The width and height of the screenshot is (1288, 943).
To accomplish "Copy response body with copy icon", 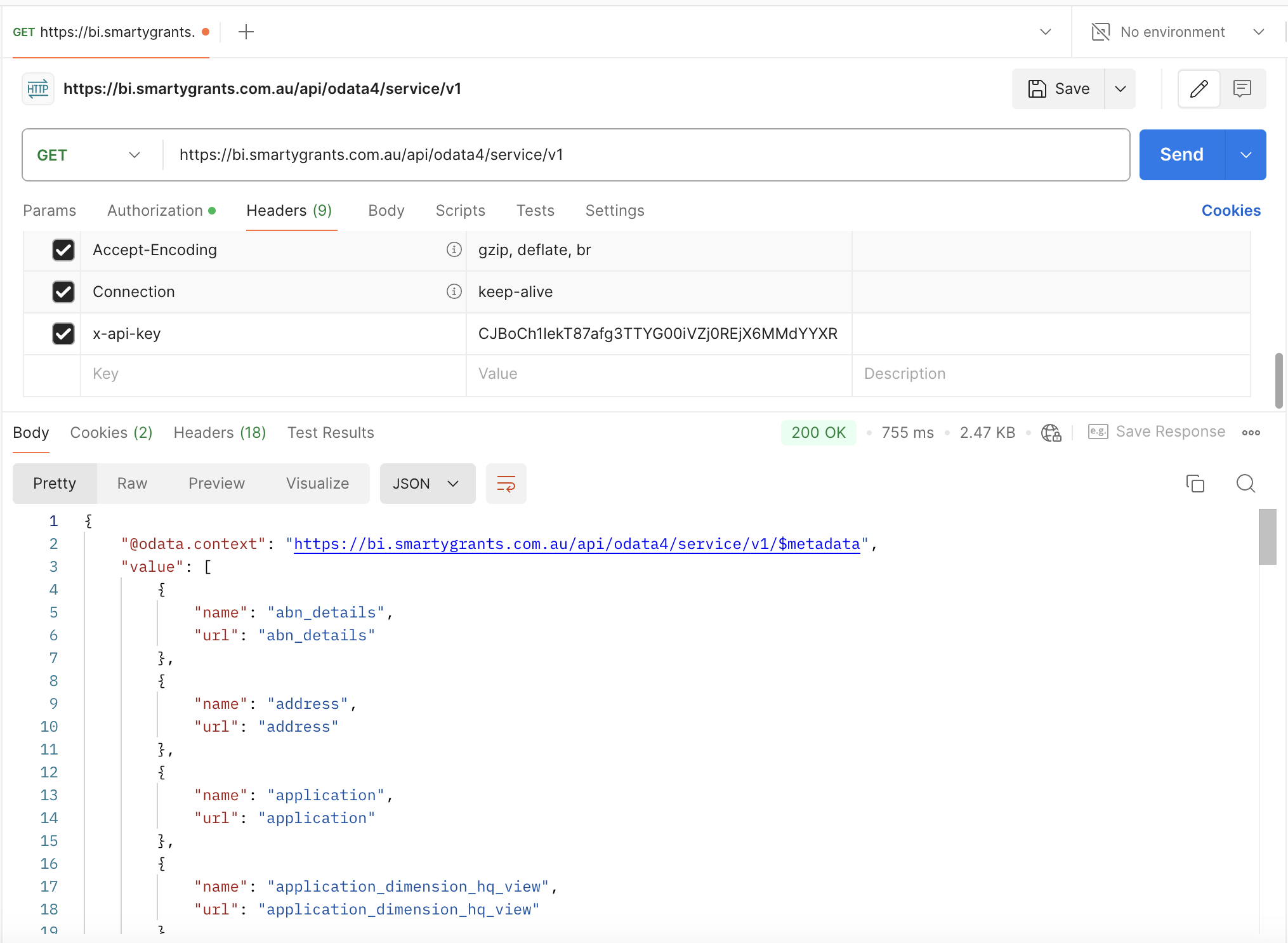I will (x=1195, y=484).
